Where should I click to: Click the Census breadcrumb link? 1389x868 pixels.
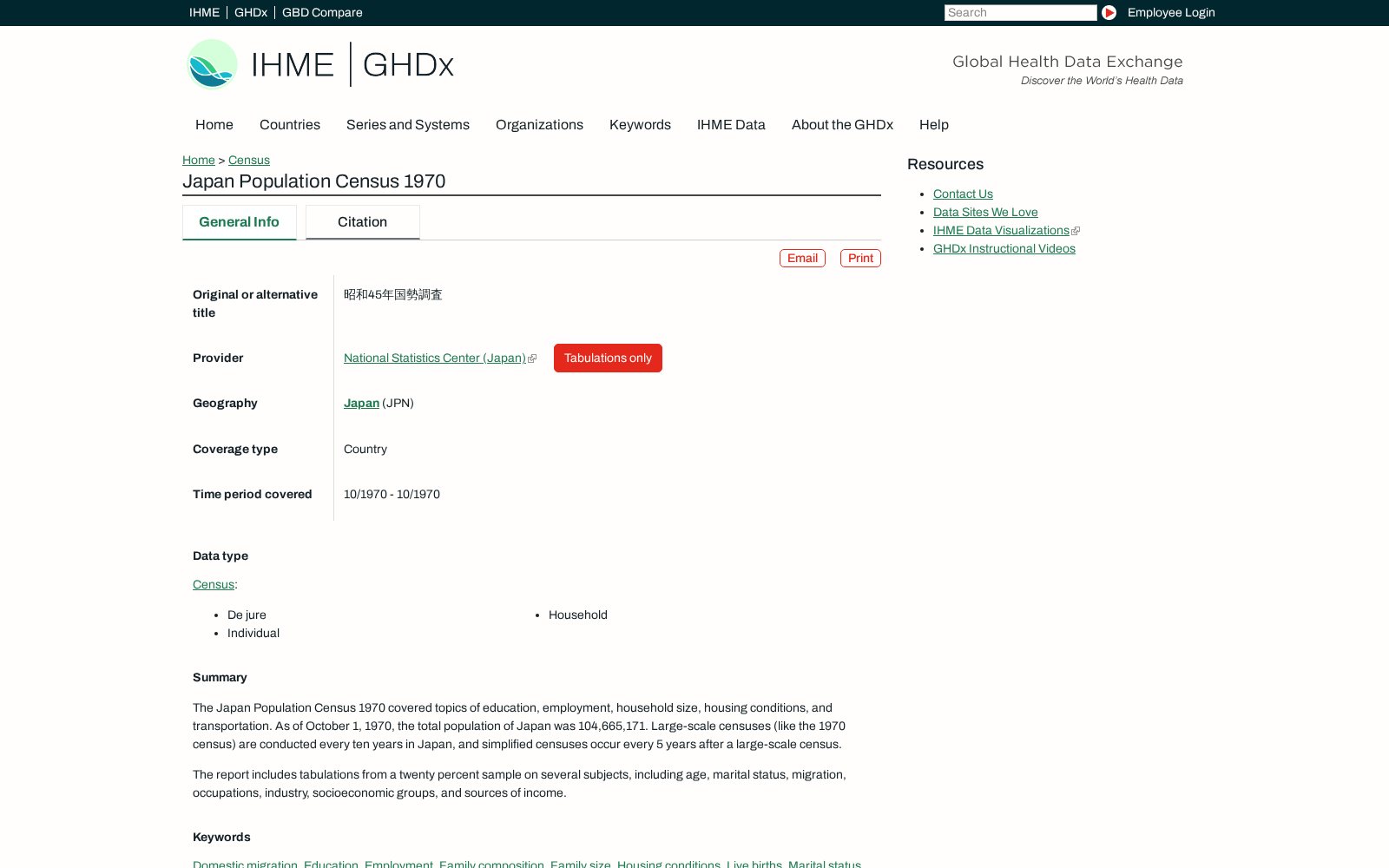click(249, 160)
